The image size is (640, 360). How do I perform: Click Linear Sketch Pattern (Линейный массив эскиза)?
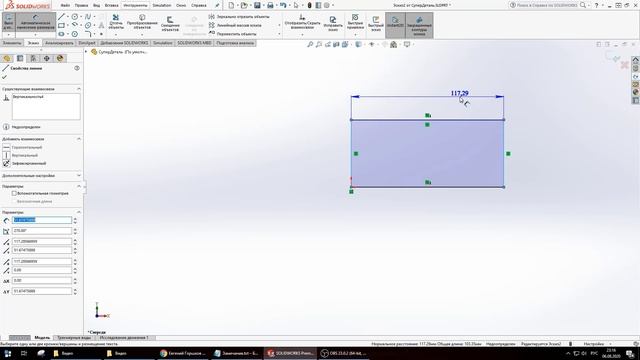coord(235,25)
